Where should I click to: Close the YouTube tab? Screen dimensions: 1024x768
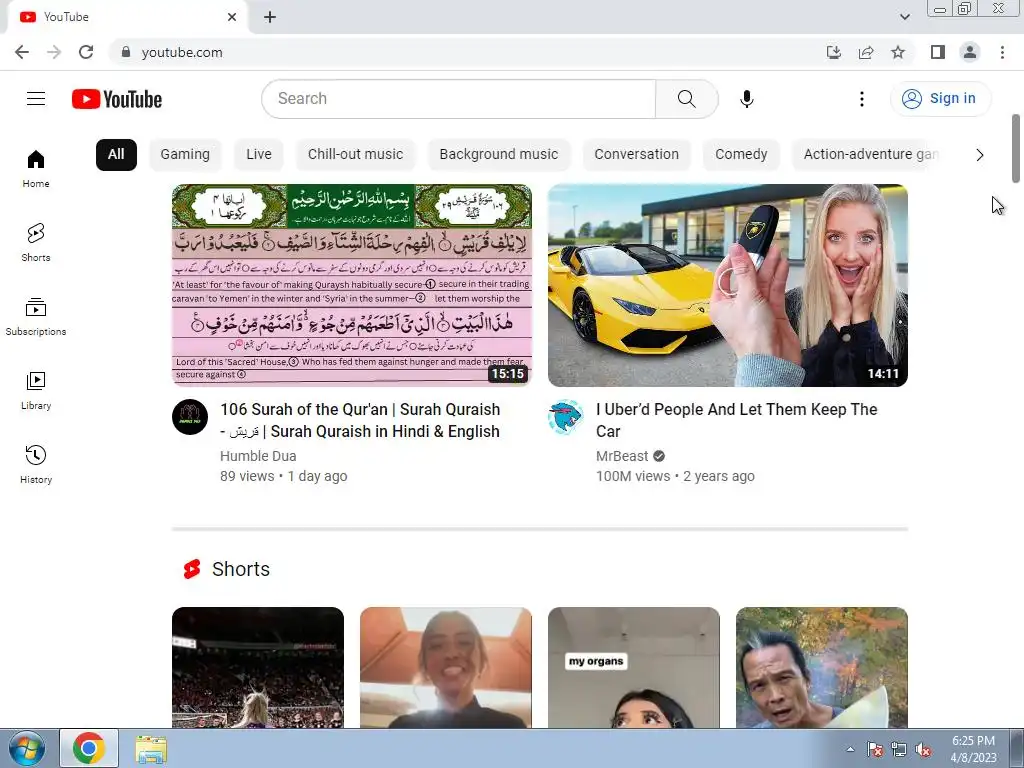tap(232, 17)
